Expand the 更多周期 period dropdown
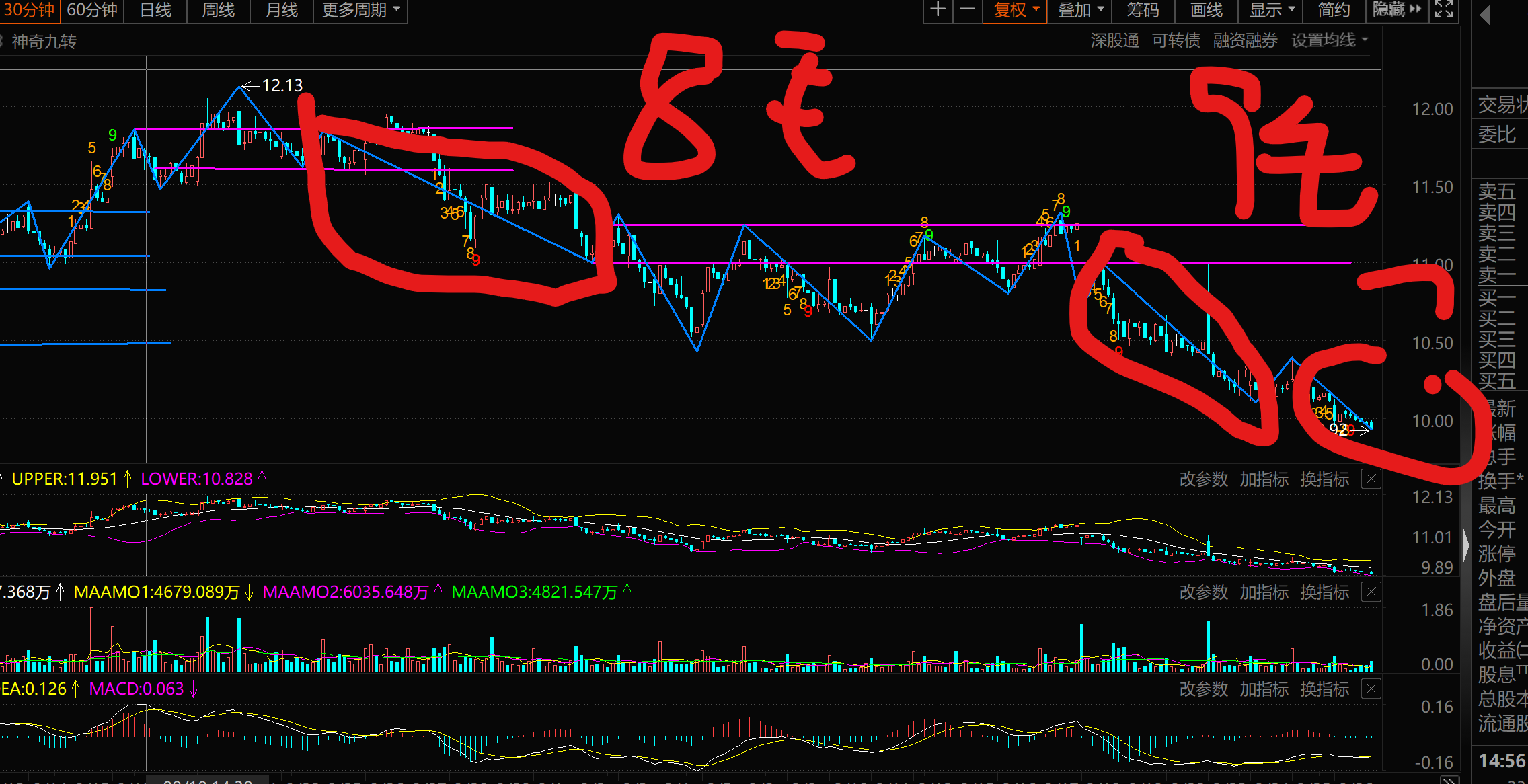 (360, 10)
